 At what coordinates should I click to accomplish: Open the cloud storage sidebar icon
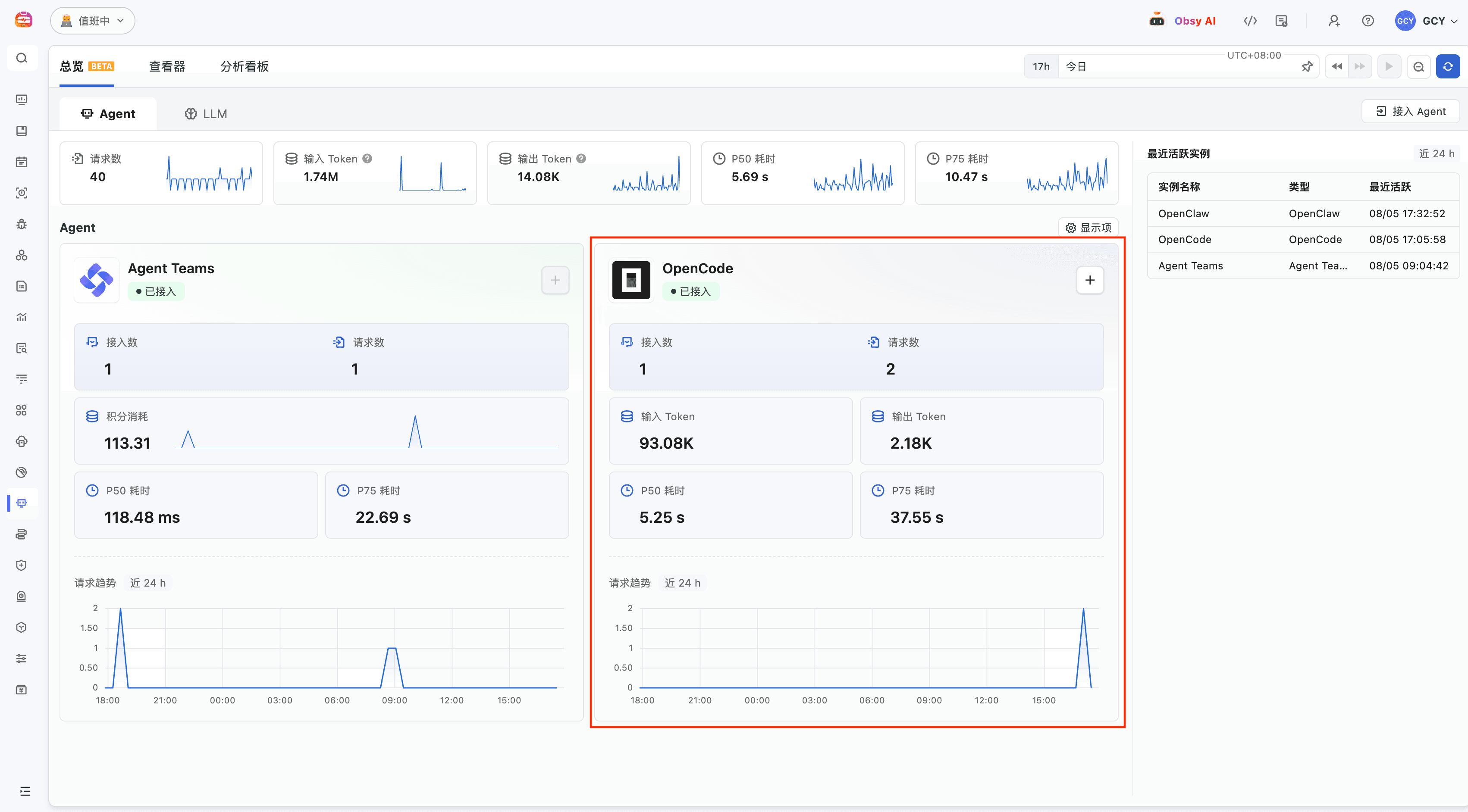(x=22, y=441)
